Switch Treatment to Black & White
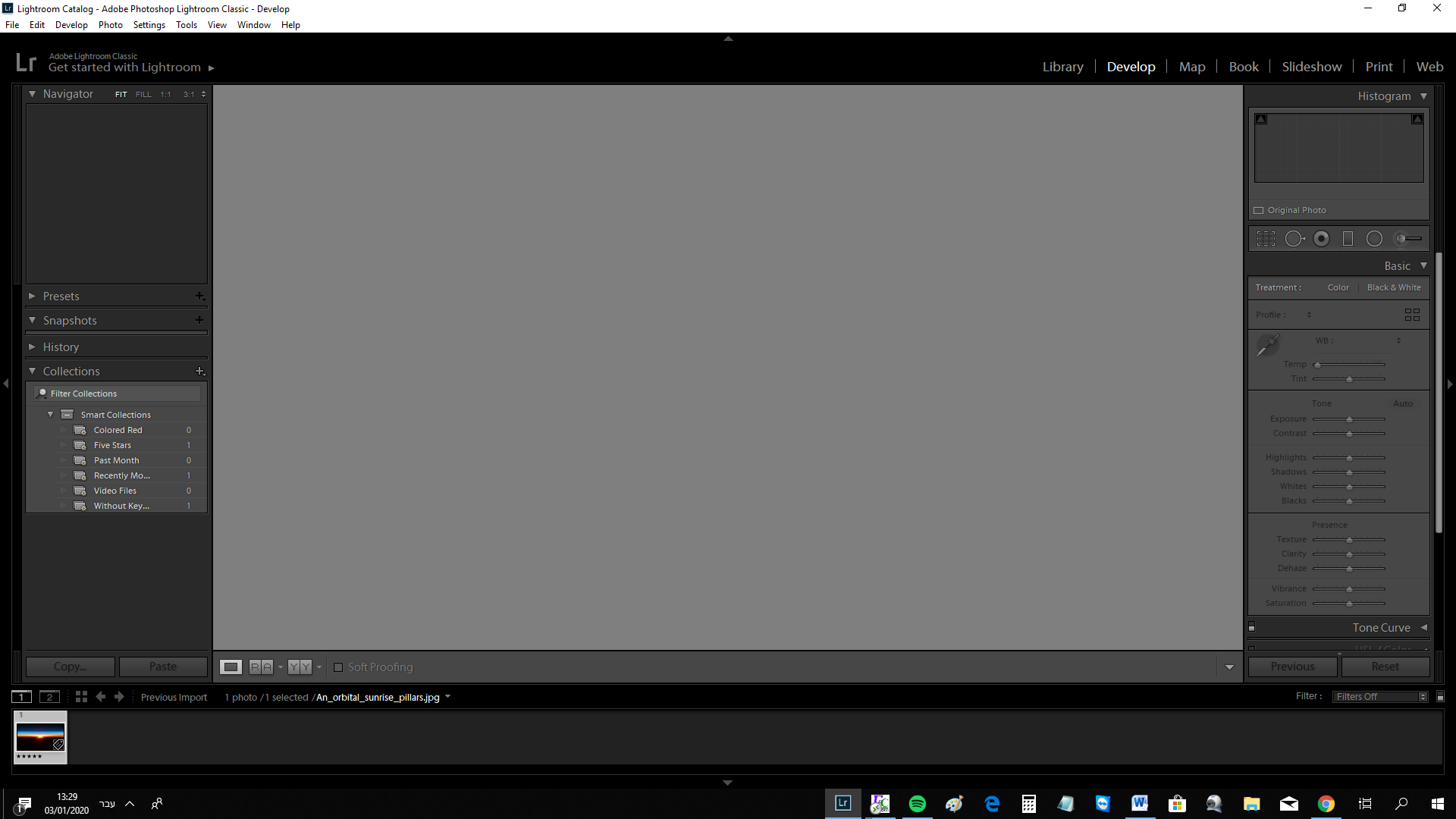This screenshot has height=819, width=1456. (1394, 287)
